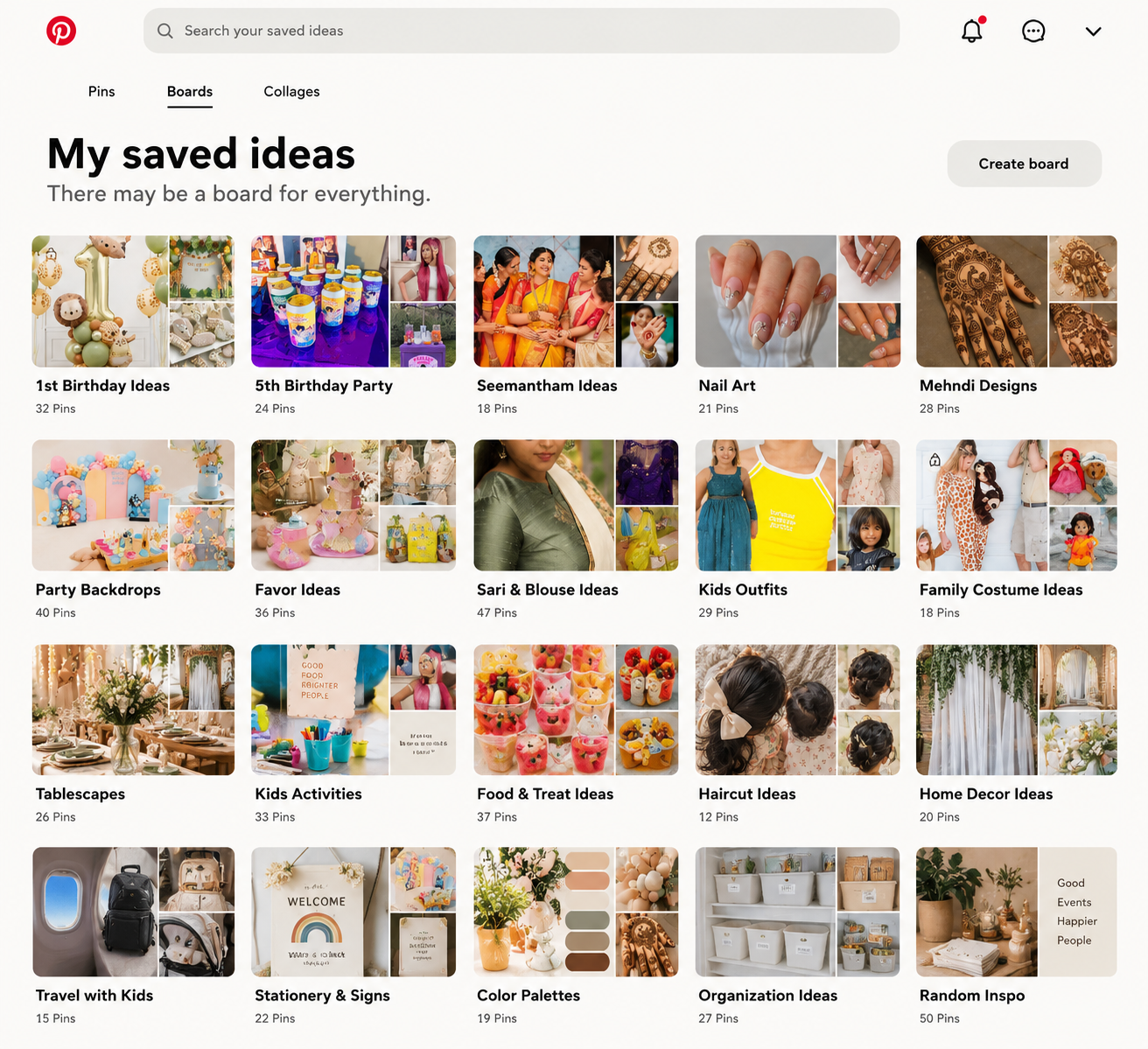Screen dimensions: 1148x1049
Task: Open the messages chat bubble icon
Action: click(1033, 31)
